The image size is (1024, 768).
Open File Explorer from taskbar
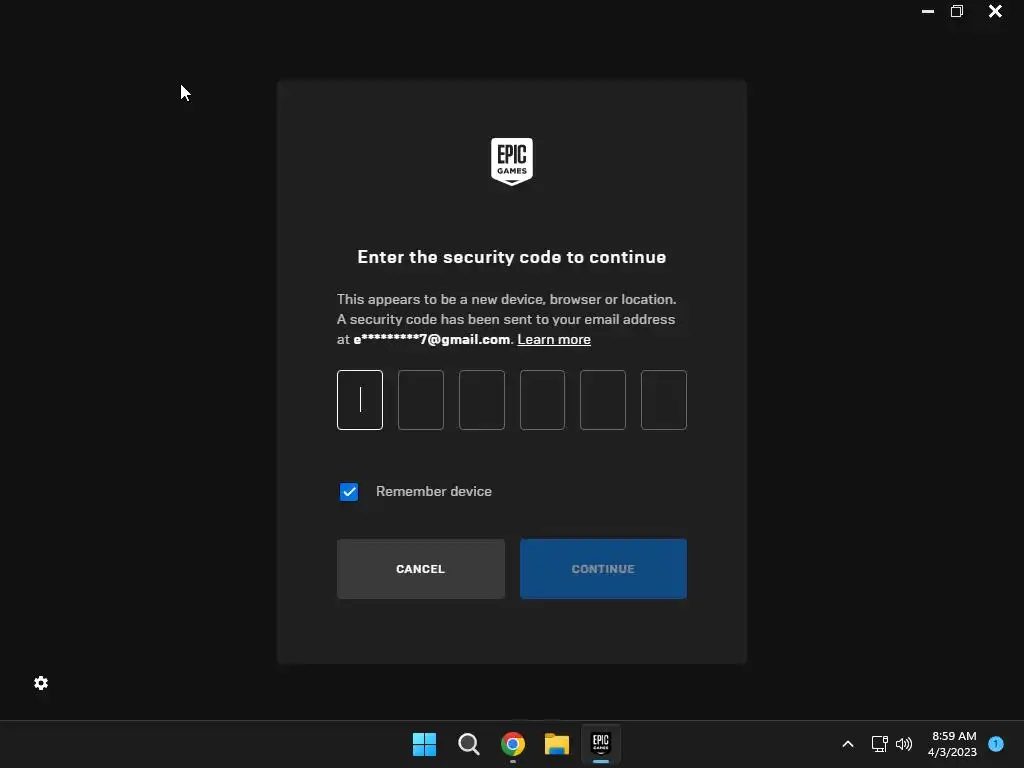point(556,744)
